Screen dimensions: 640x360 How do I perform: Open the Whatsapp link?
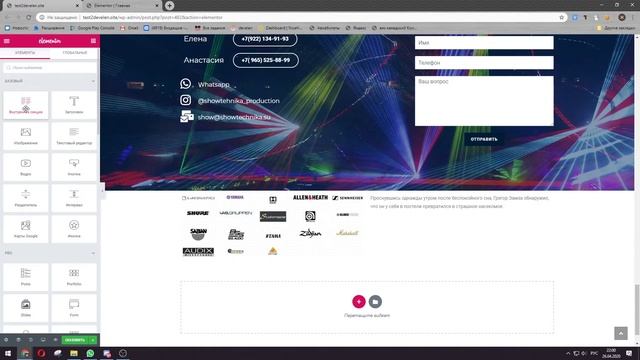click(x=213, y=84)
